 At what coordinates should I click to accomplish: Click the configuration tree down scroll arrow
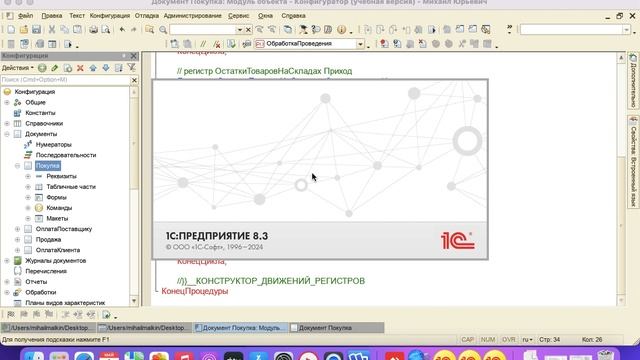(134, 301)
